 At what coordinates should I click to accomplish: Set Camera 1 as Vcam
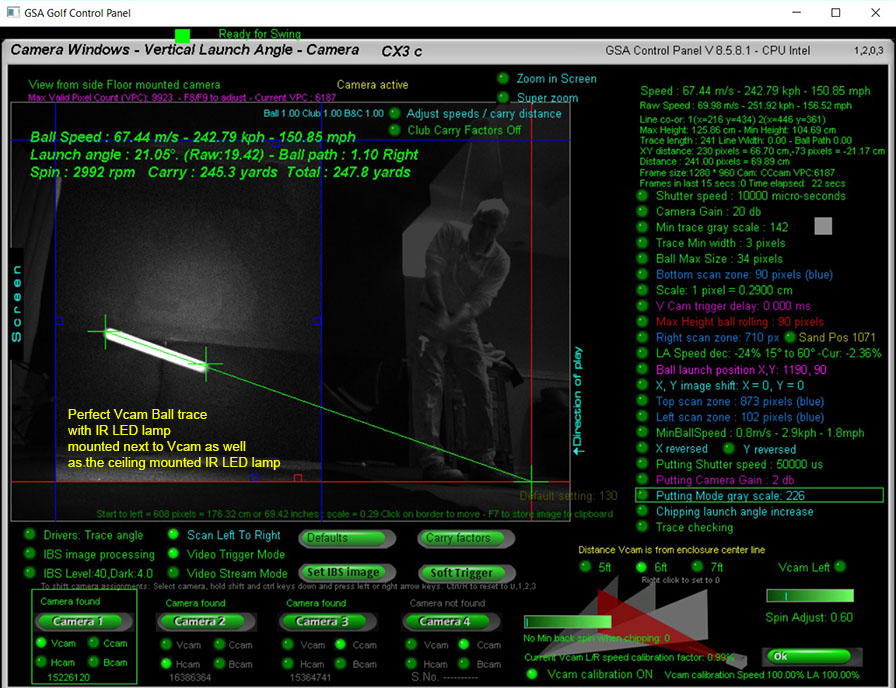(x=41, y=643)
